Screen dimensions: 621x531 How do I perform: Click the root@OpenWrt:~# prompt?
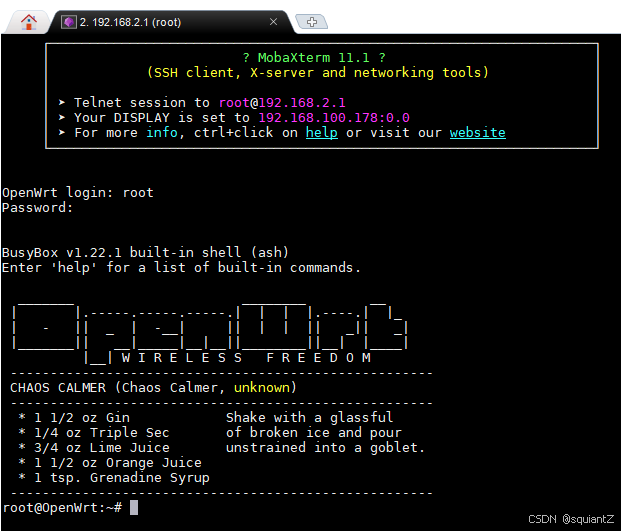pyautogui.click(x=62, y=508)
